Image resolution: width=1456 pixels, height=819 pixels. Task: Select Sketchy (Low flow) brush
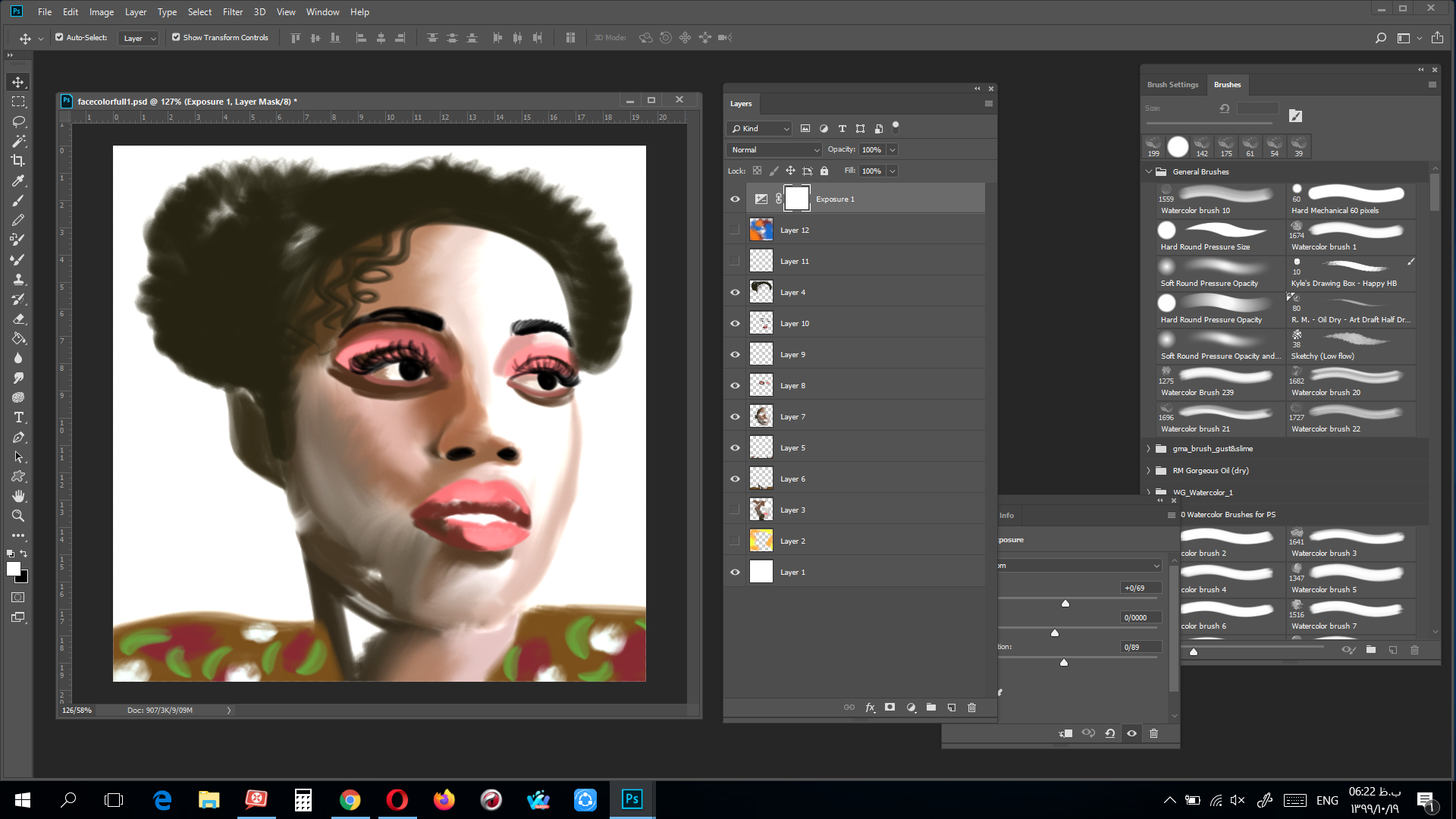(1351, 346)
